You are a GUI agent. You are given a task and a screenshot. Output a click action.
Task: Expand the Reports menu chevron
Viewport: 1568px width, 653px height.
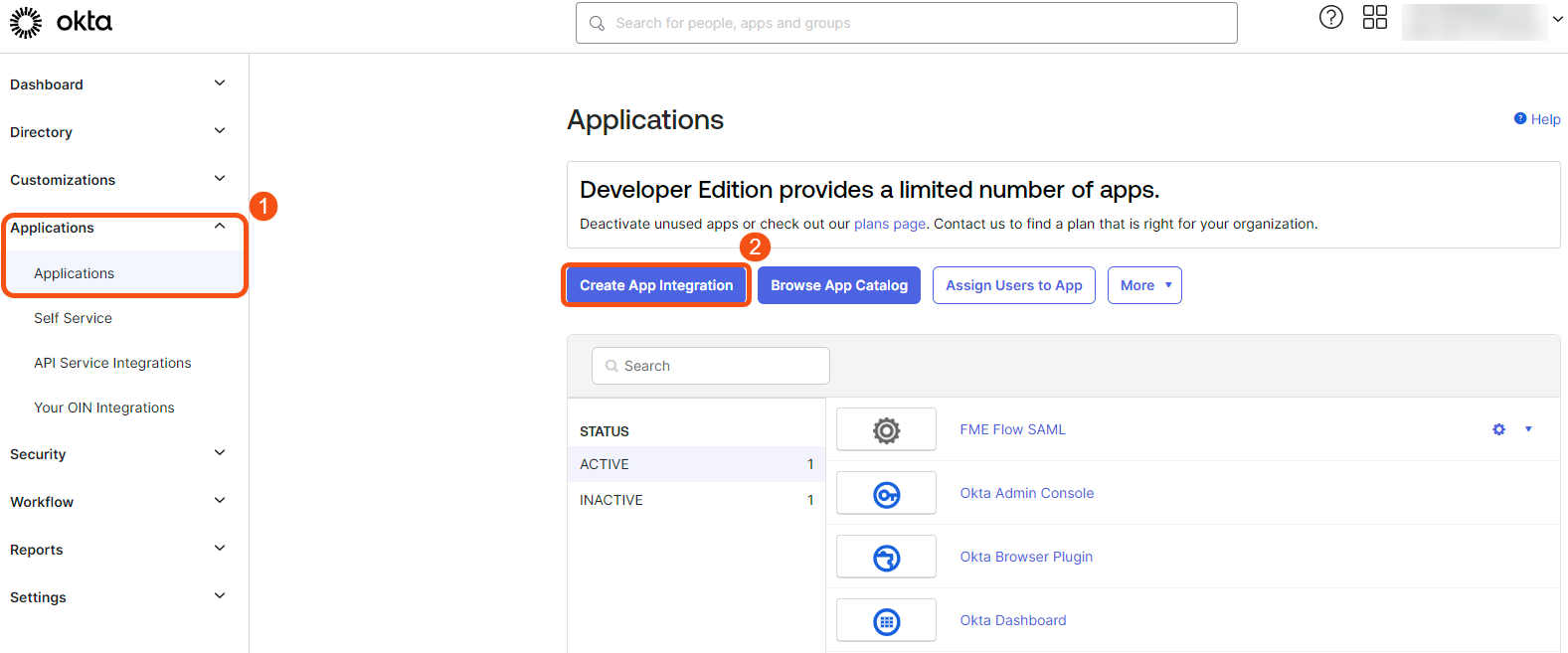point(220,549)
